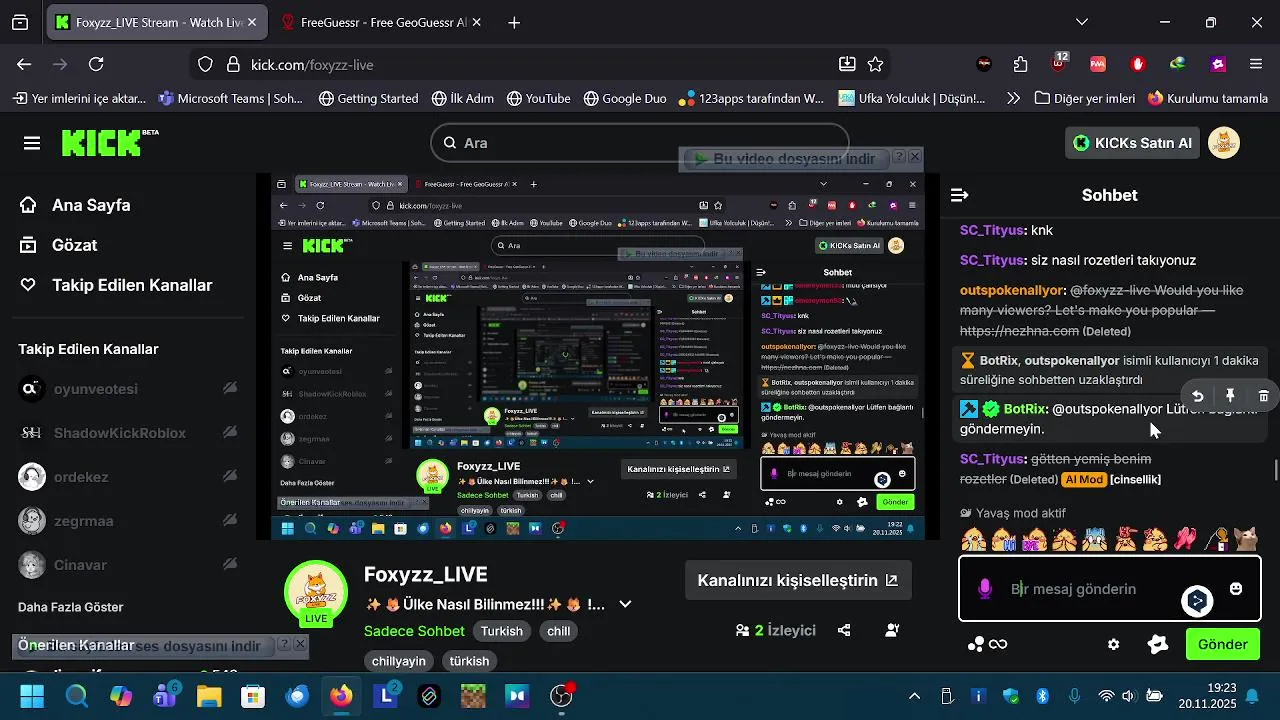
Task: Undo the moderation action on message
Action: click(1197, 396)
